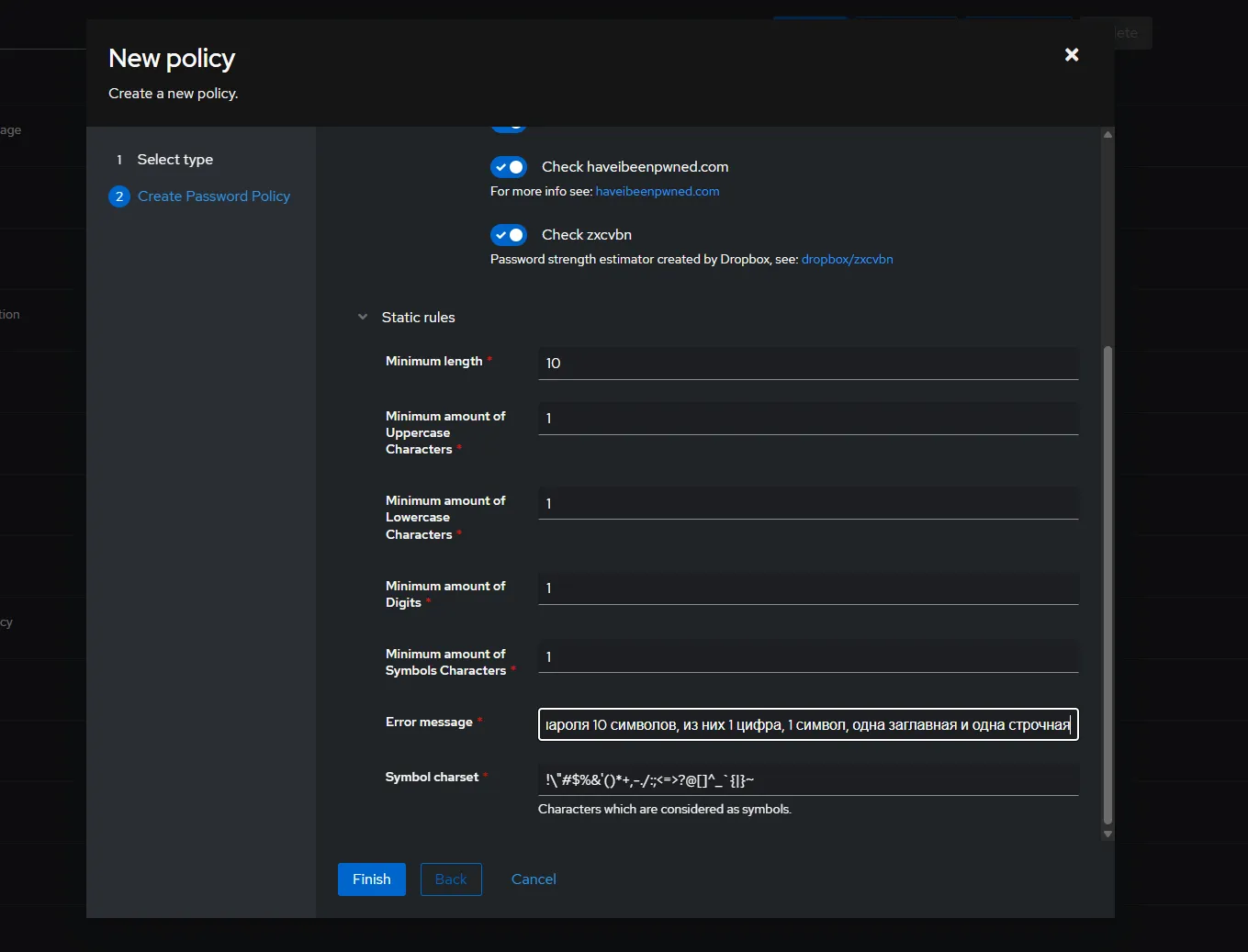Click the Symbol charset input
Viewport: 1248px width, 952px height.
pos(807,780)
